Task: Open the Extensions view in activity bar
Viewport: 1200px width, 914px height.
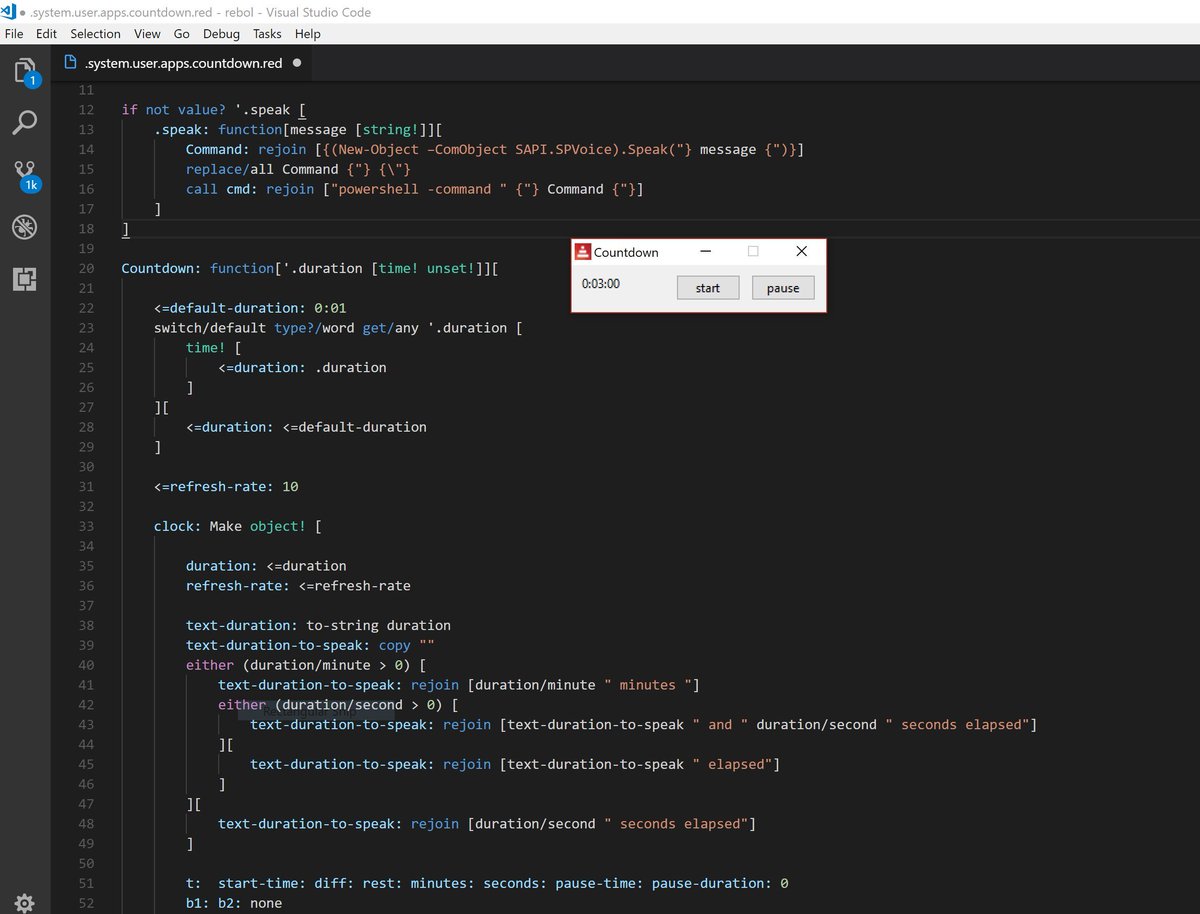Action: [x=25, y=279]
